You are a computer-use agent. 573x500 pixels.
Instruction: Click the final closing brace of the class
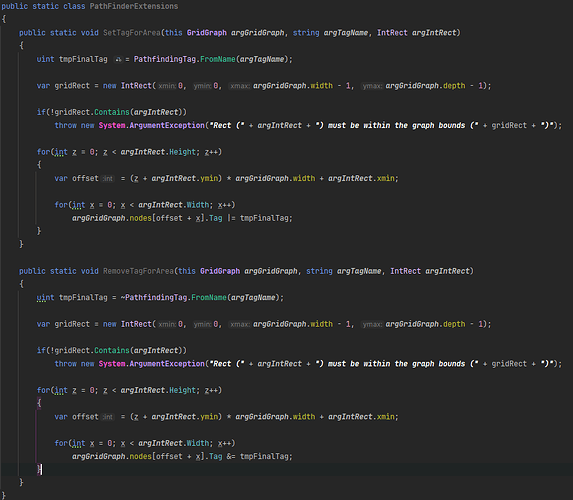pyautogui.click(x=4, y=496)
